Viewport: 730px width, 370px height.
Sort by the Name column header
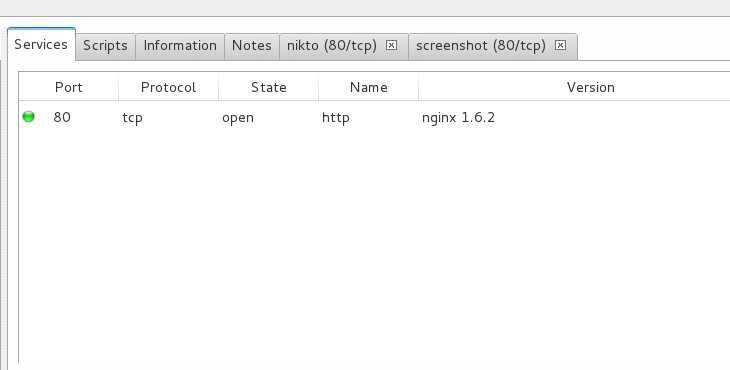coord(368,87)
